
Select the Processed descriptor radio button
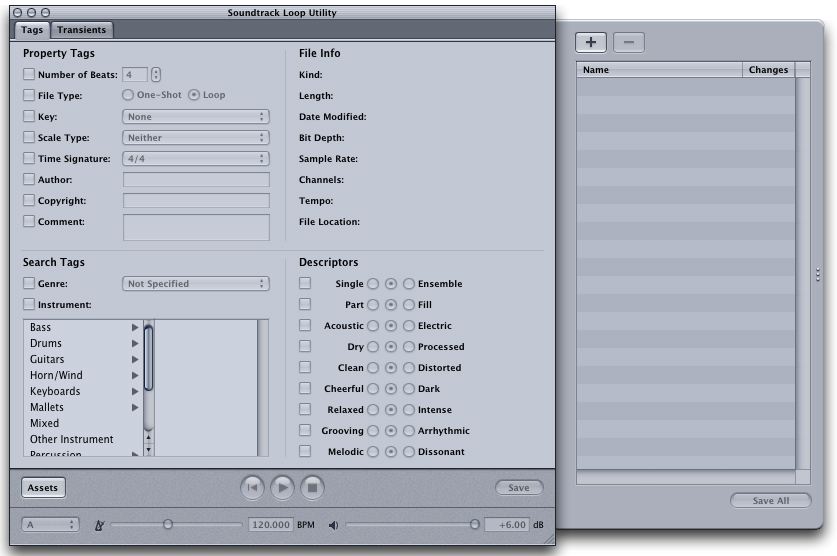pos(409,347)
